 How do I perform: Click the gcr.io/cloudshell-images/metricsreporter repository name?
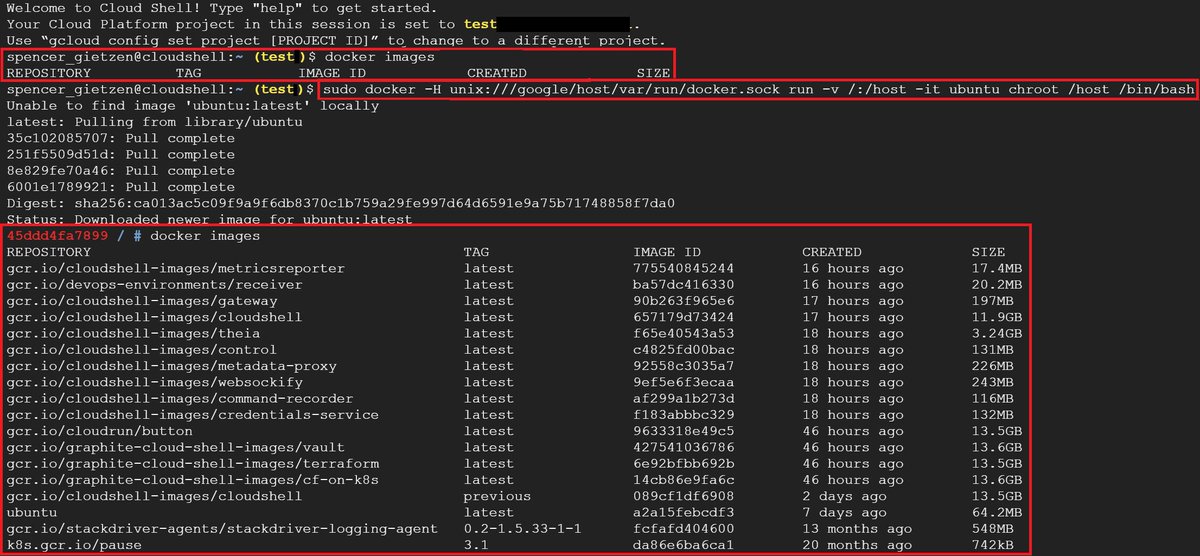point(175,268)
